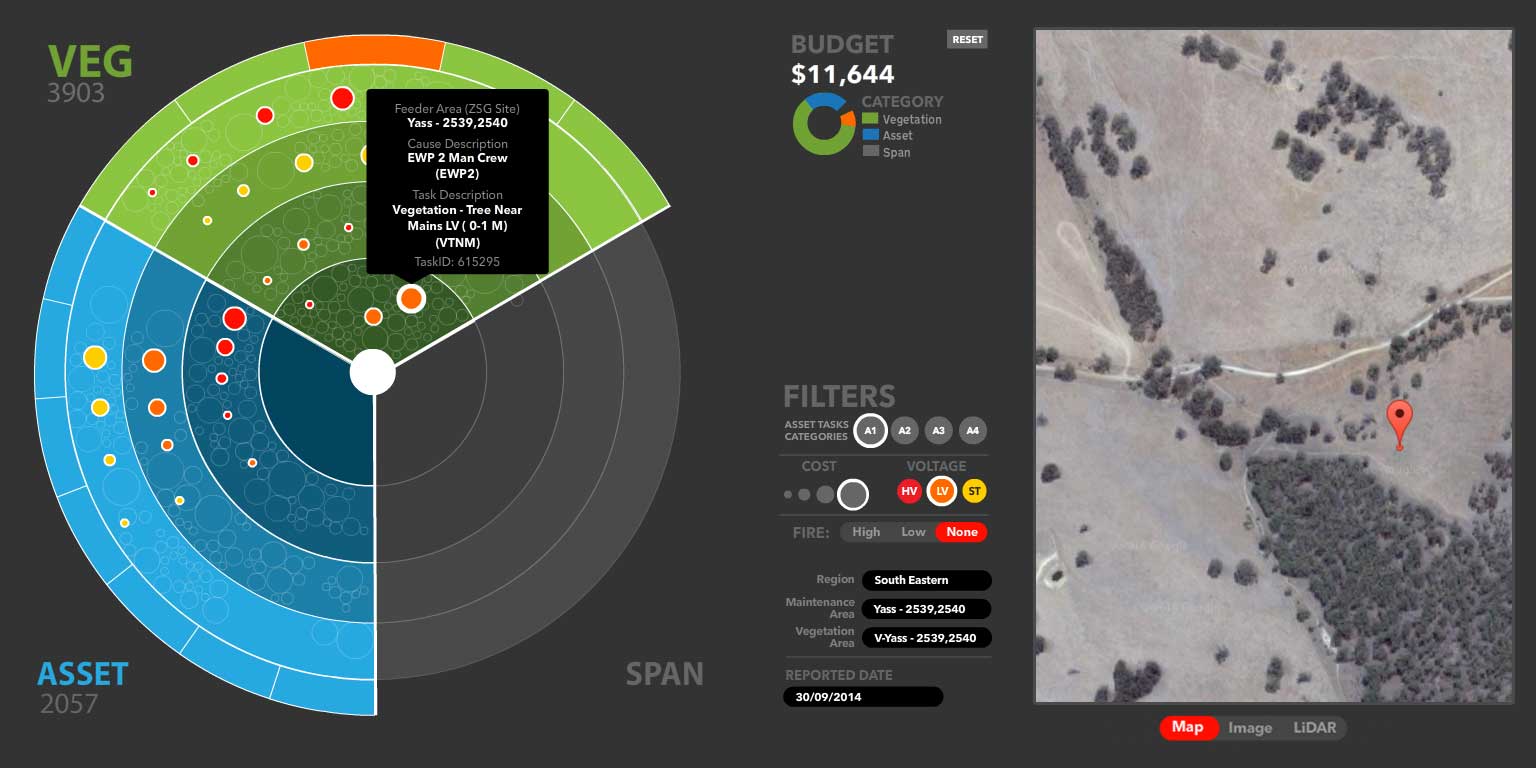Screen dimensions: 1536x768
Task: Select the A1 asset task category
Action: coord(870,431)
